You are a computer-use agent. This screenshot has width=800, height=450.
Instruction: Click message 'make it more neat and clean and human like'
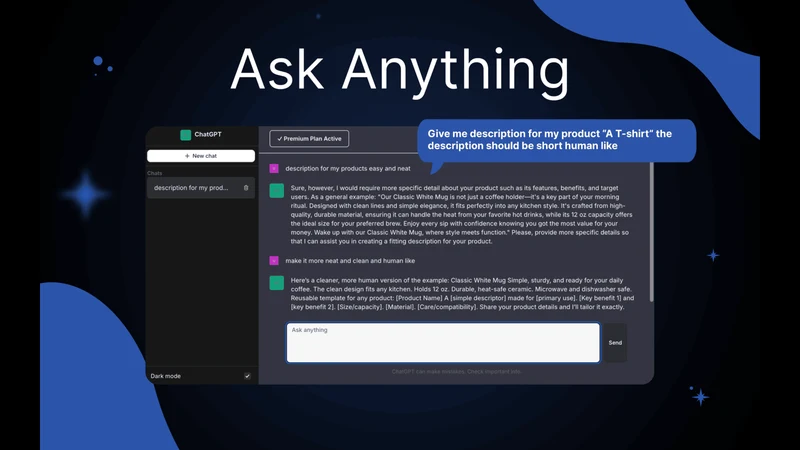(350, 261)
